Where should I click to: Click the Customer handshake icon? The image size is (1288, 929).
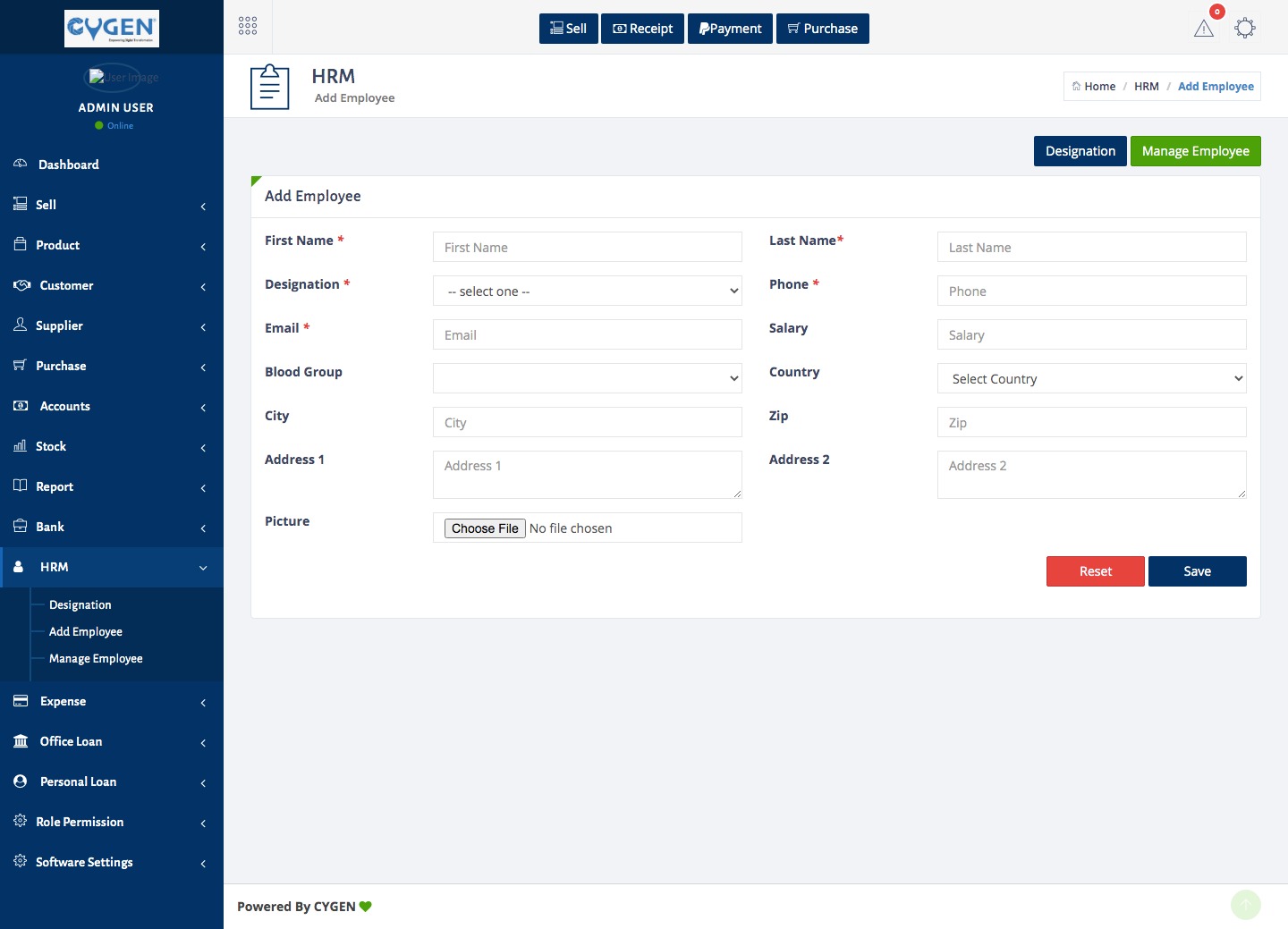coord(21,285)
